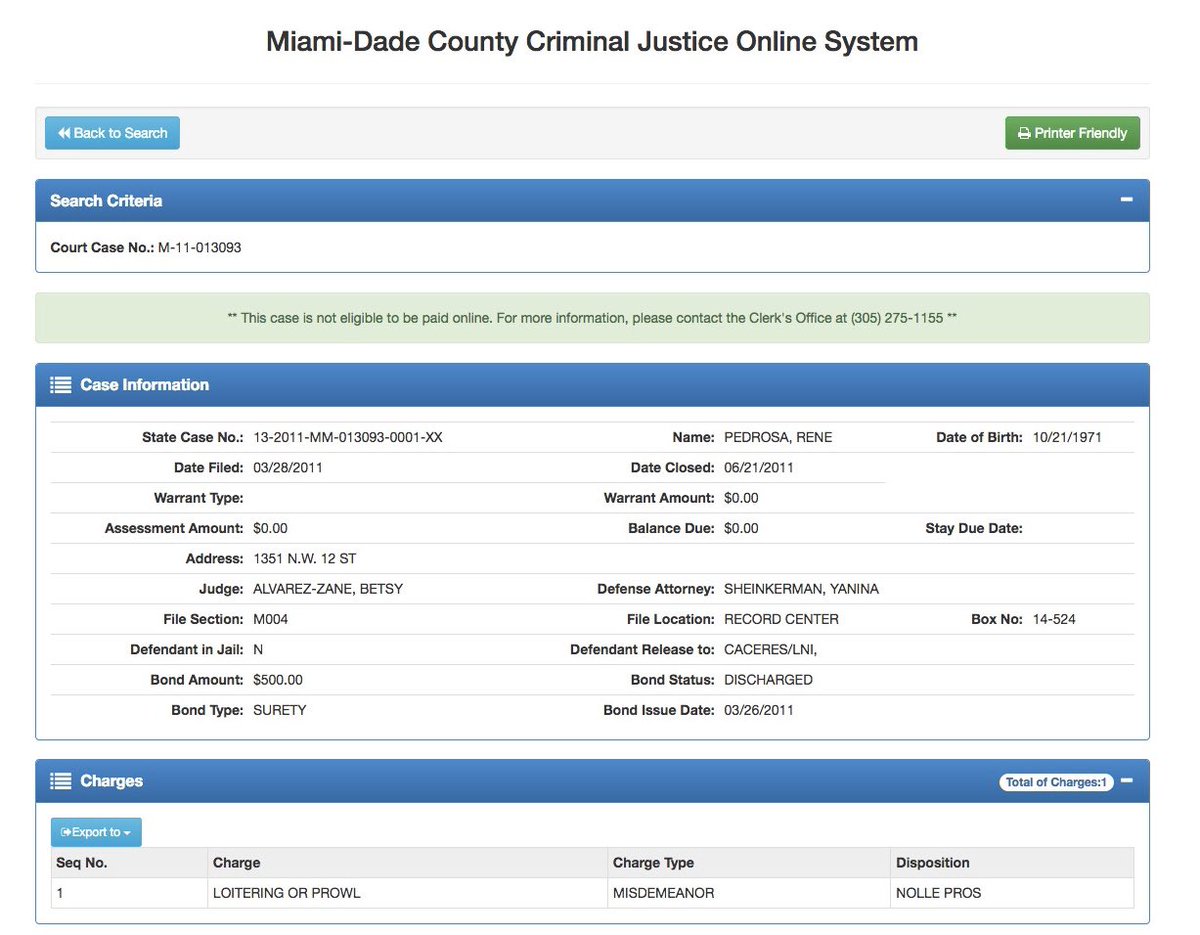Click the Search Criteria panel header
This screenshot has height=935, width=1200.
pyautogui.click(x=592, y=201)
